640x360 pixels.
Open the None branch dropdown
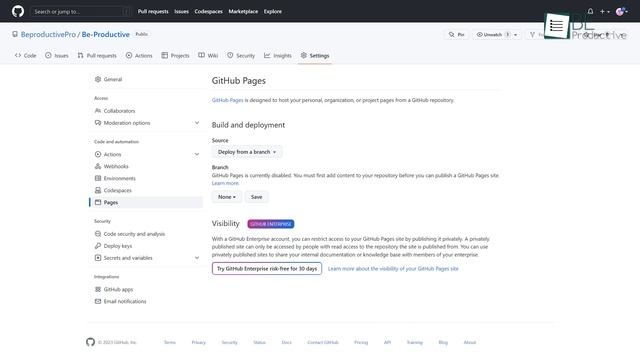tap(227, 197)
